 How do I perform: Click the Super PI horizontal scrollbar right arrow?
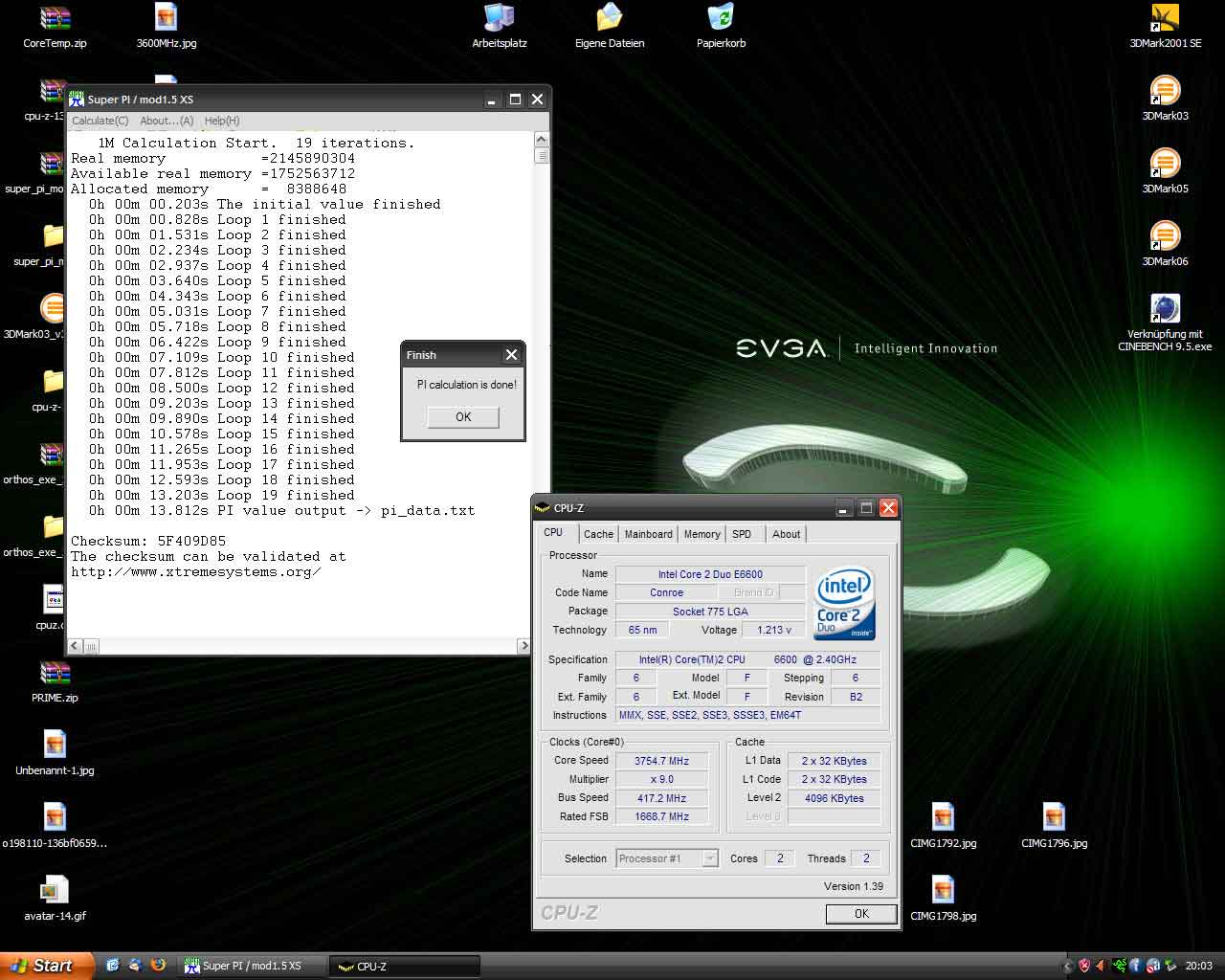(x=523, y=646)
